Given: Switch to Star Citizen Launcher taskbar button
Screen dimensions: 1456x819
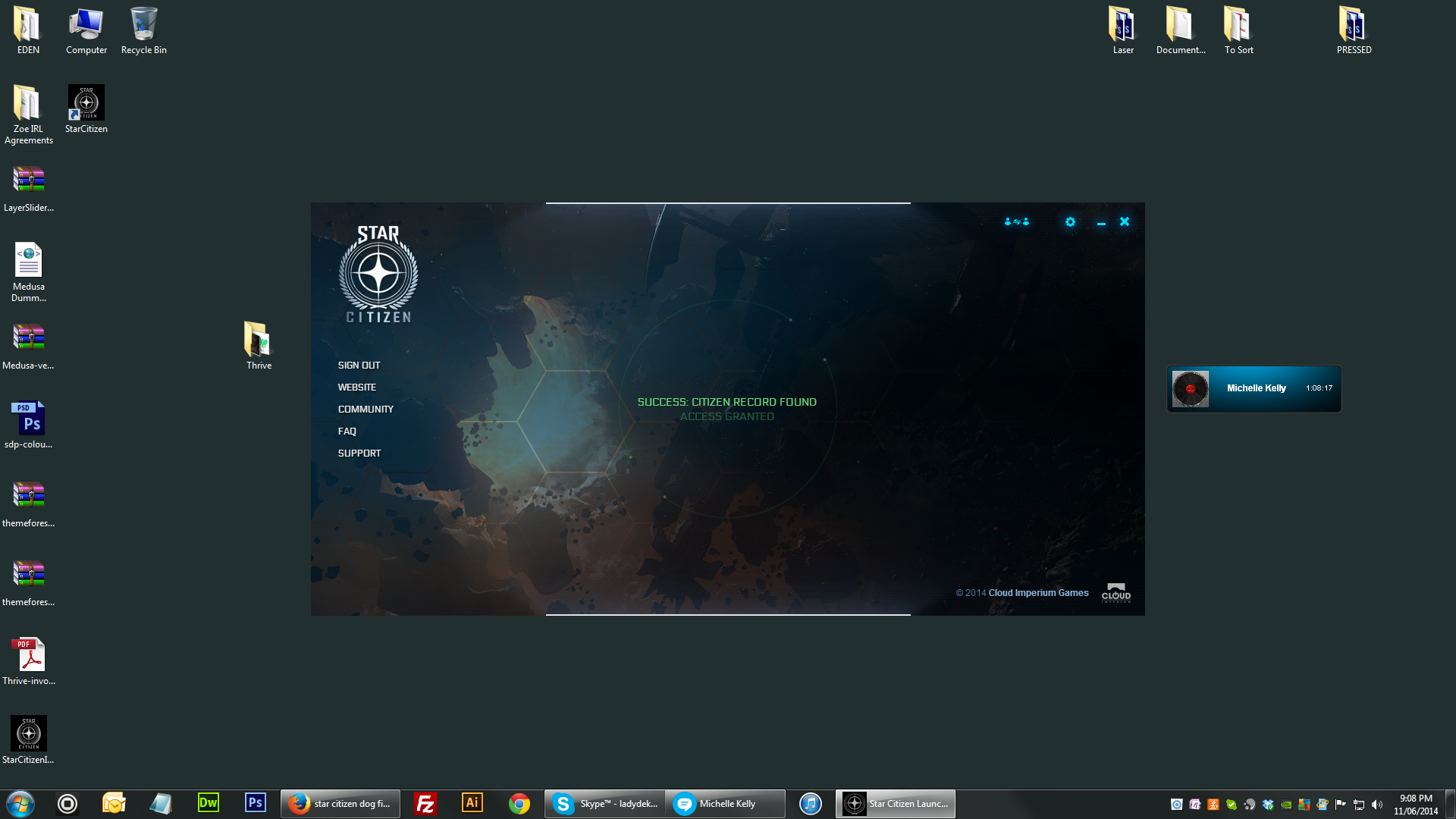Looking at the screenshot, I should (896, 804).
